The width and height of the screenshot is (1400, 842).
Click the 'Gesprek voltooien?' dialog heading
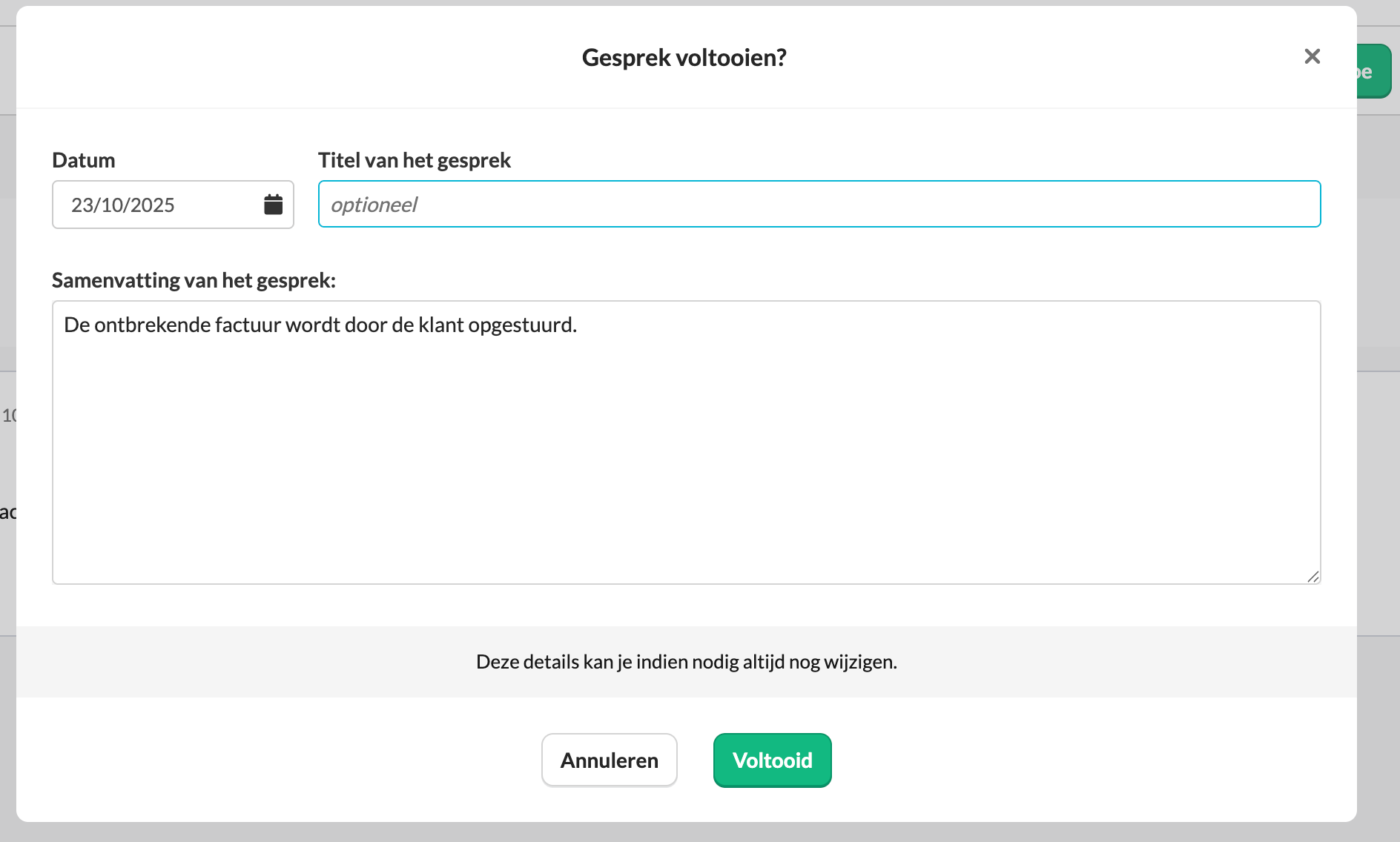point(684,57)
